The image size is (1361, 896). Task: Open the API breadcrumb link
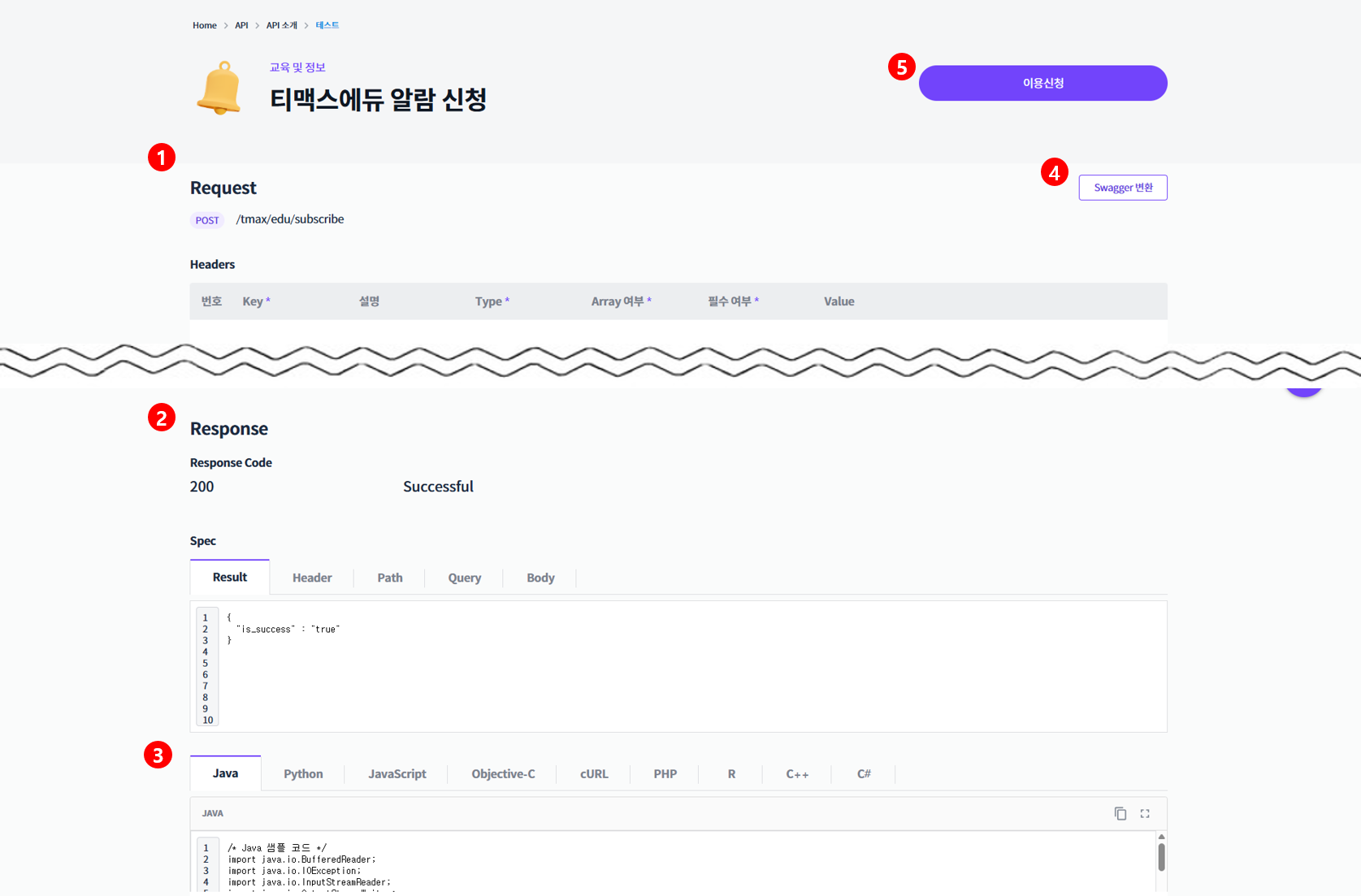click(x=241, y=25)
